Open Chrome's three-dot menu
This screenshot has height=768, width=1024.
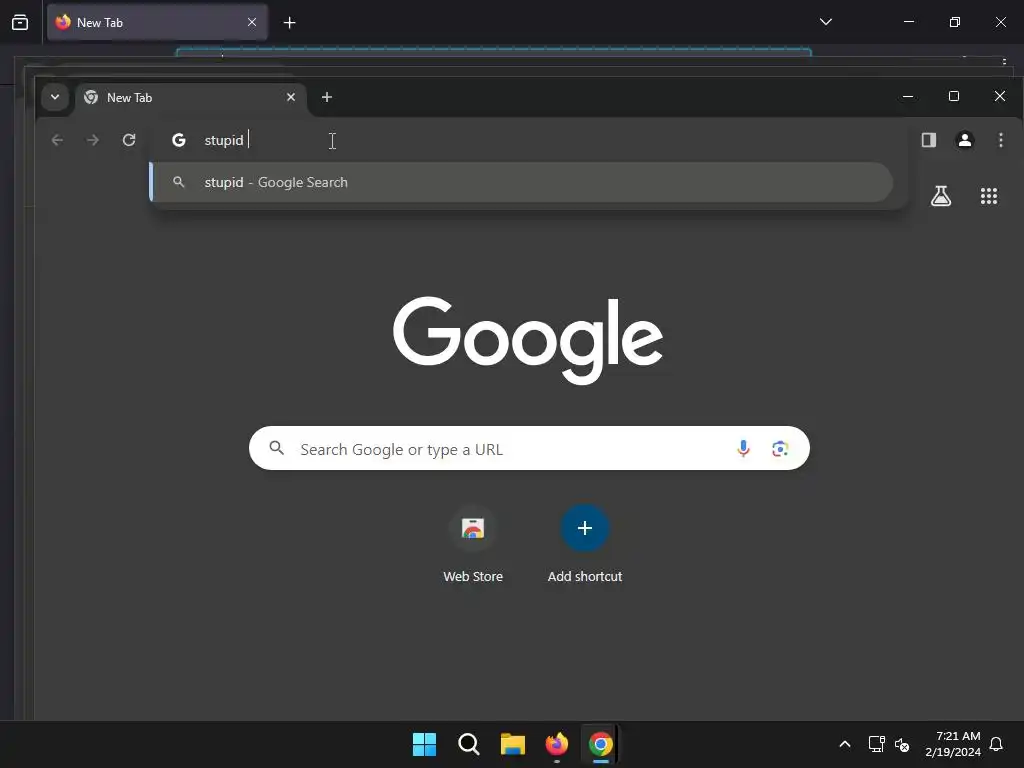(1000, 140)
